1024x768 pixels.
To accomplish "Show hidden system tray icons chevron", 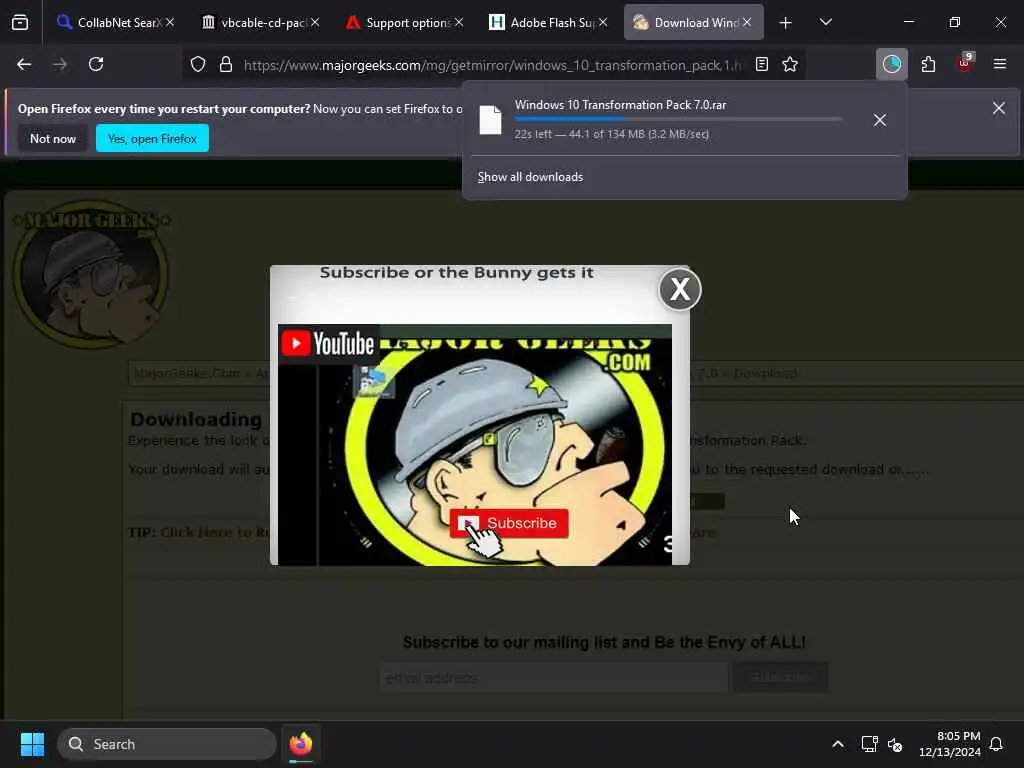I will (838, 744).
